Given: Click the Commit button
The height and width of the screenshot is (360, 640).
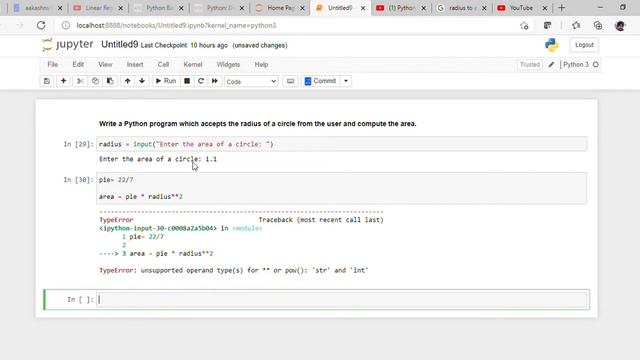Looking at the screenshot, I should (321, 81).
